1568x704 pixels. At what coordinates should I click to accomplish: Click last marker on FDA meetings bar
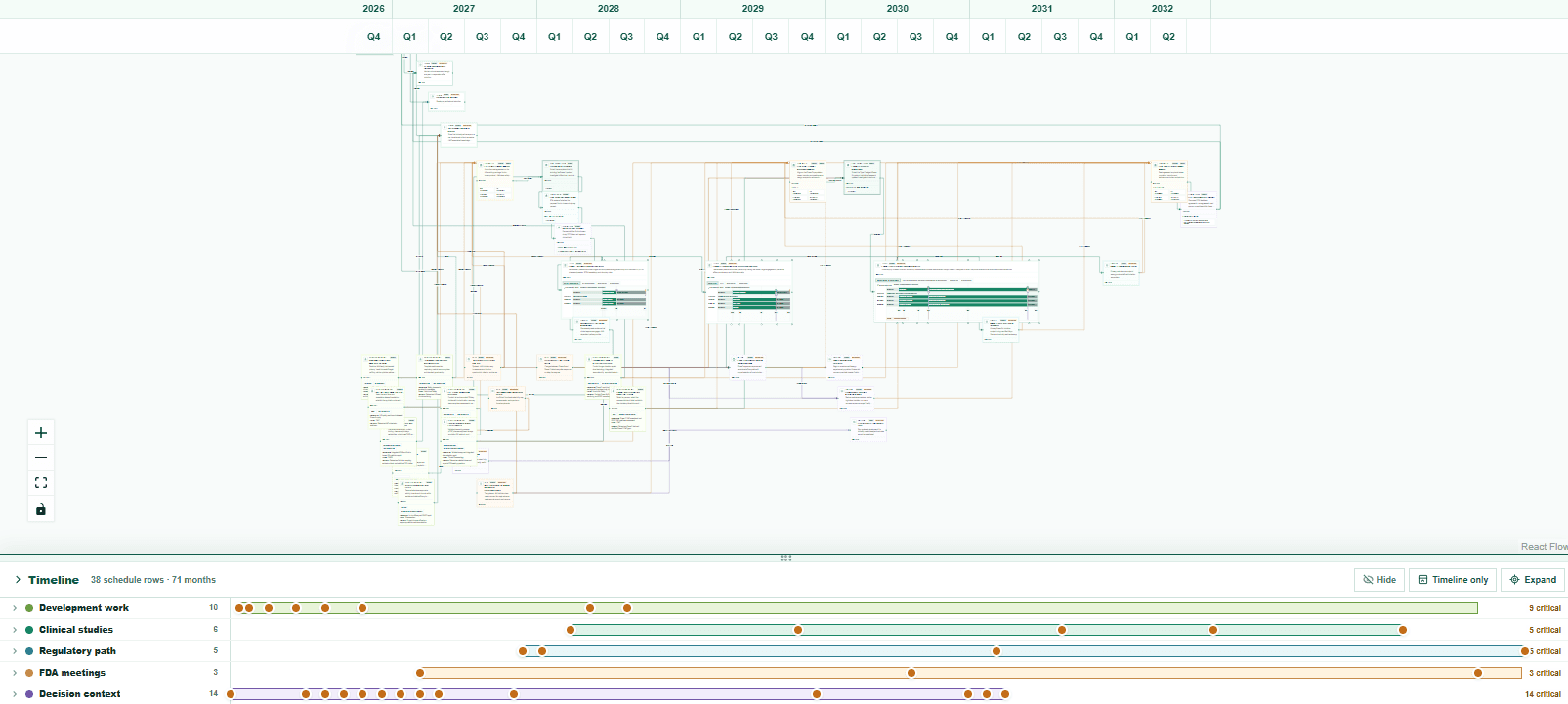point(1478,673)
